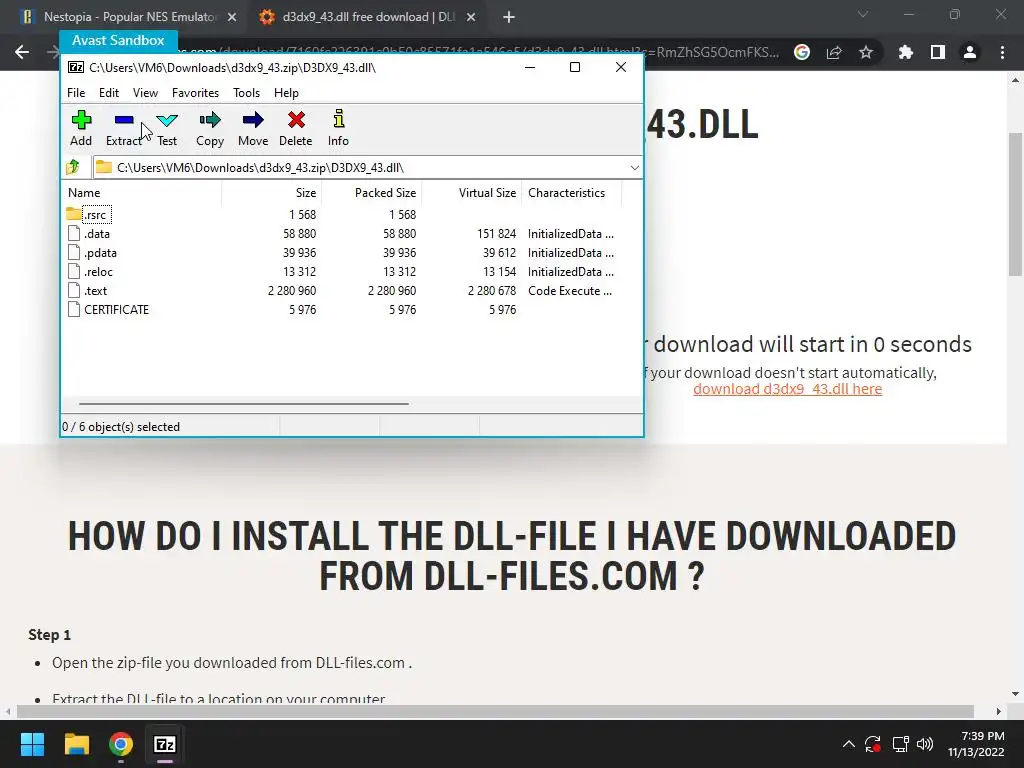Show hidden system tray icons

coord(848,744)
